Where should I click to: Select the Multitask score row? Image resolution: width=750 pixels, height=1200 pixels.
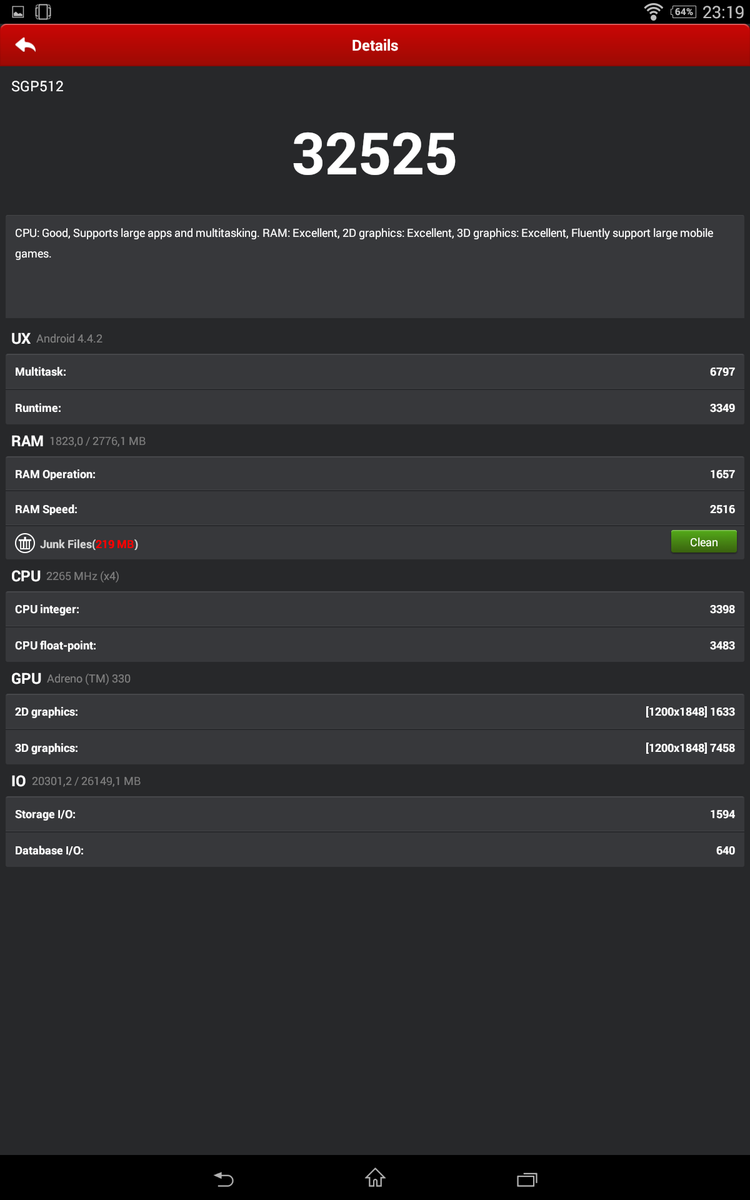tap(375, 372)
